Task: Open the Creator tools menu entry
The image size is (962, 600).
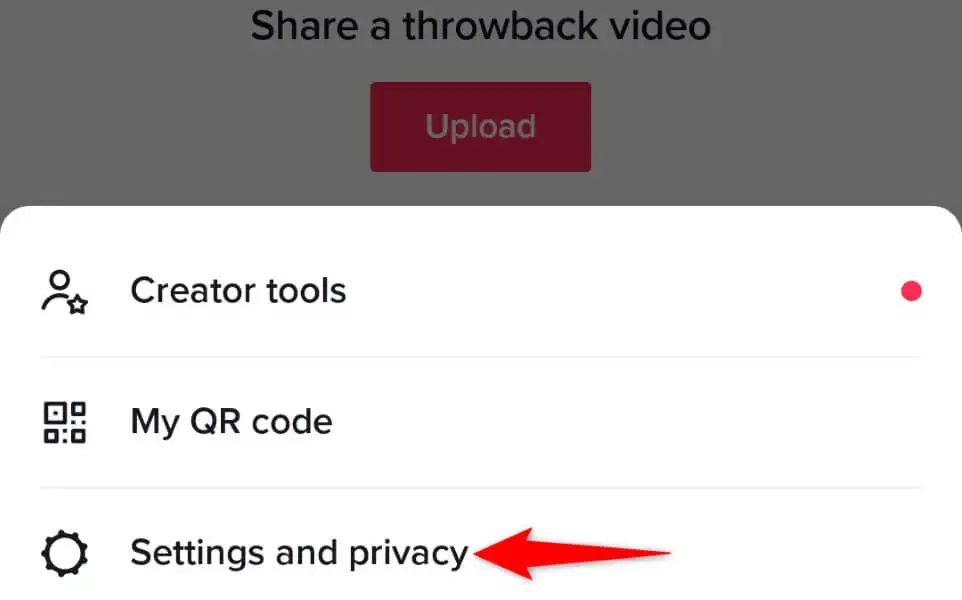Action: coord(481,291)
